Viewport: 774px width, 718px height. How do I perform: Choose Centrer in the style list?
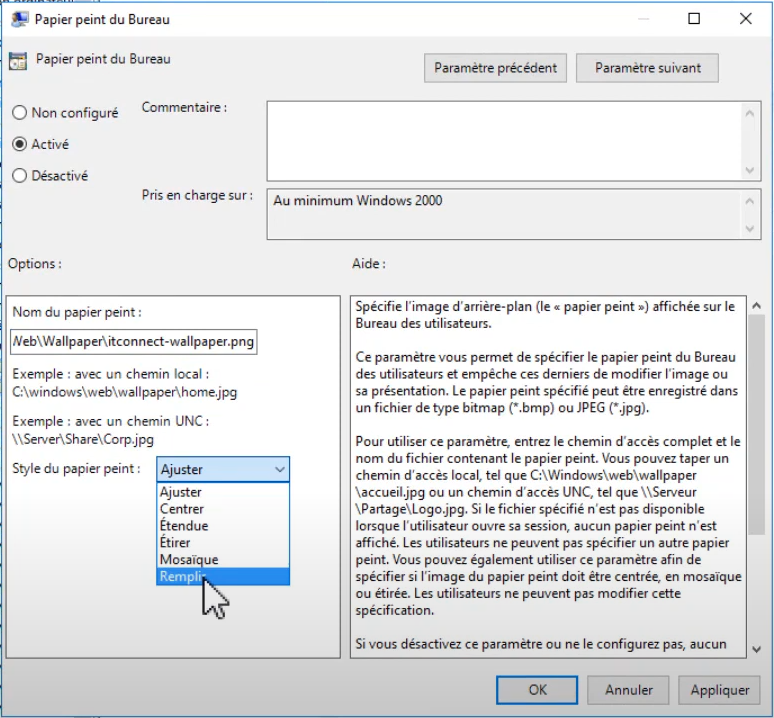point(223,509)
